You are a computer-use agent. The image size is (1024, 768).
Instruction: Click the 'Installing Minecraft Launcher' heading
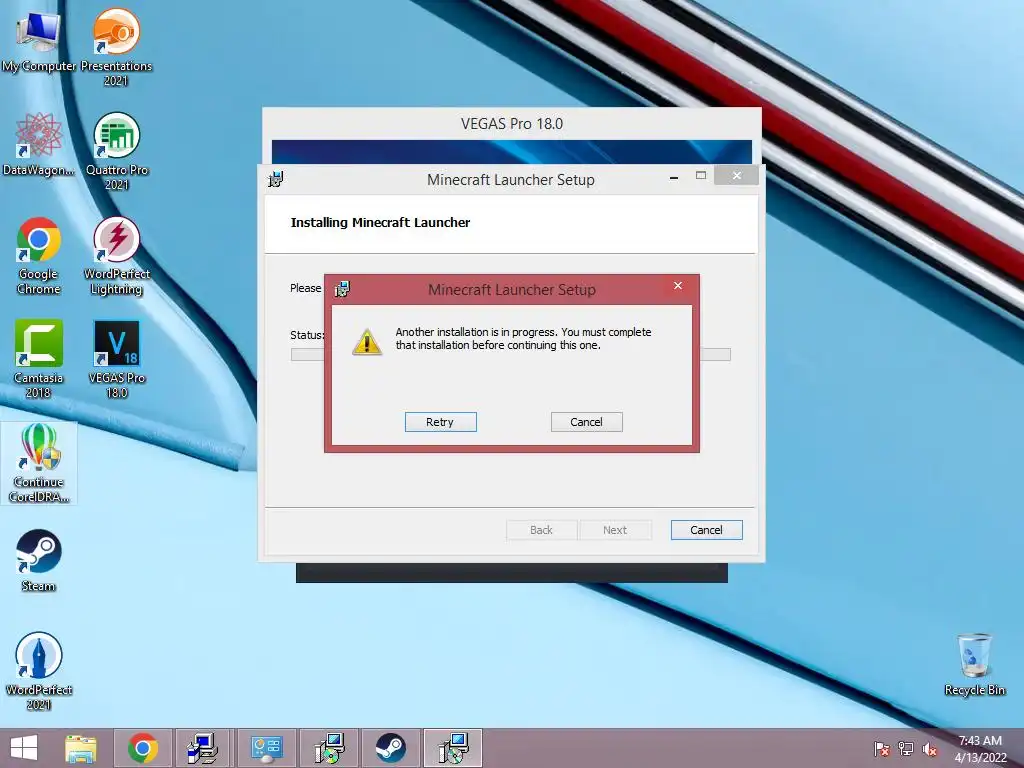pos(380,223)
